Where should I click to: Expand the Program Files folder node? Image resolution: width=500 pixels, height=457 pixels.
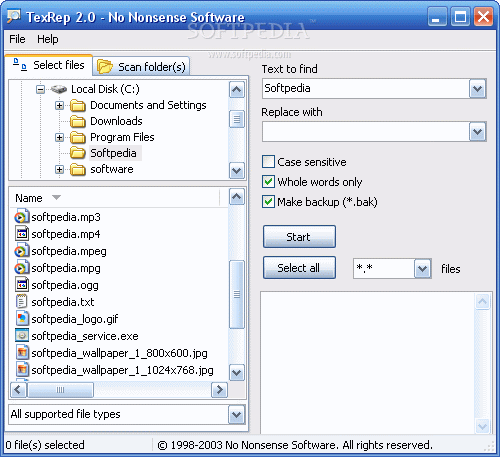pyautogui.click(x=59, y=137)
